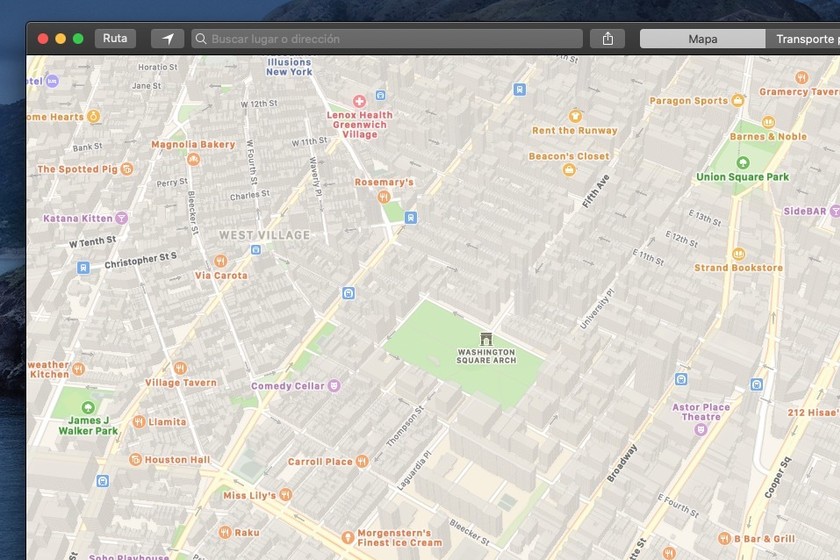Click the Christopher St subway station icon
The image size is (840, 560).
tap(83, 267)
